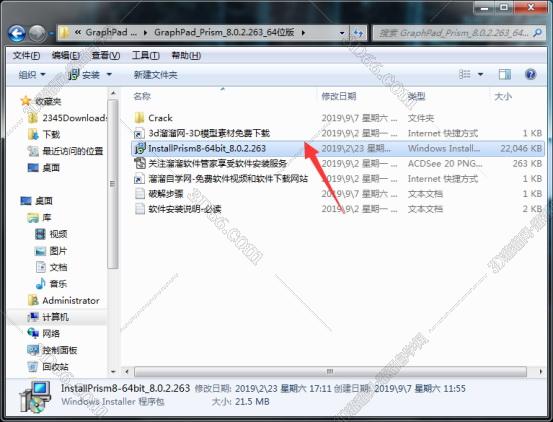553x422 pixels.
Task: Select the file named 破解步骤
Action: point(166,194)
